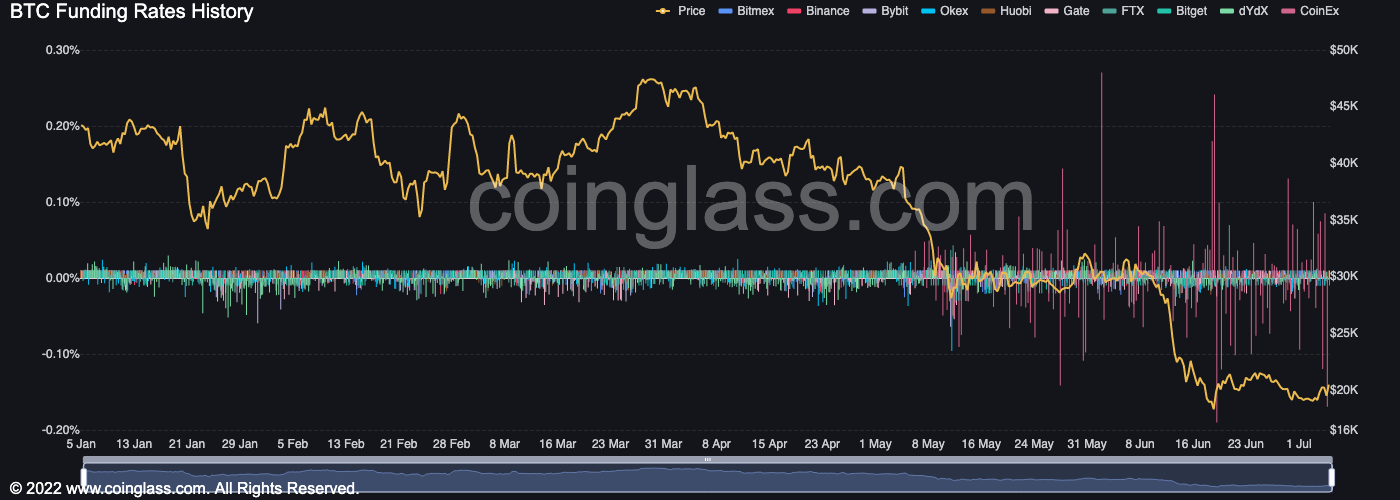Click the center grip of the zoom slider

coord(708,459)
